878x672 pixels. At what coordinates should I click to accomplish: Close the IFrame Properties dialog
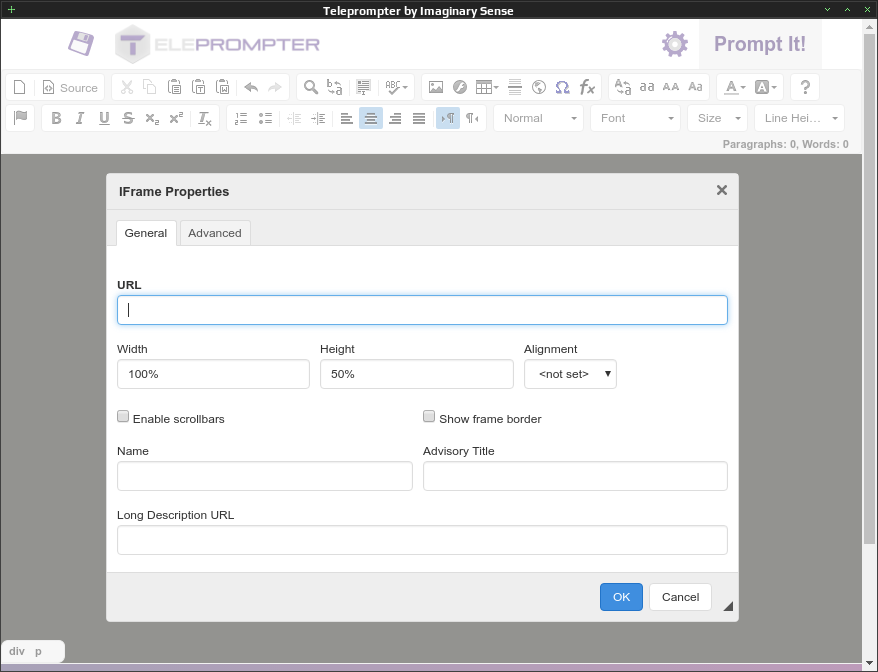click(722, 190)
